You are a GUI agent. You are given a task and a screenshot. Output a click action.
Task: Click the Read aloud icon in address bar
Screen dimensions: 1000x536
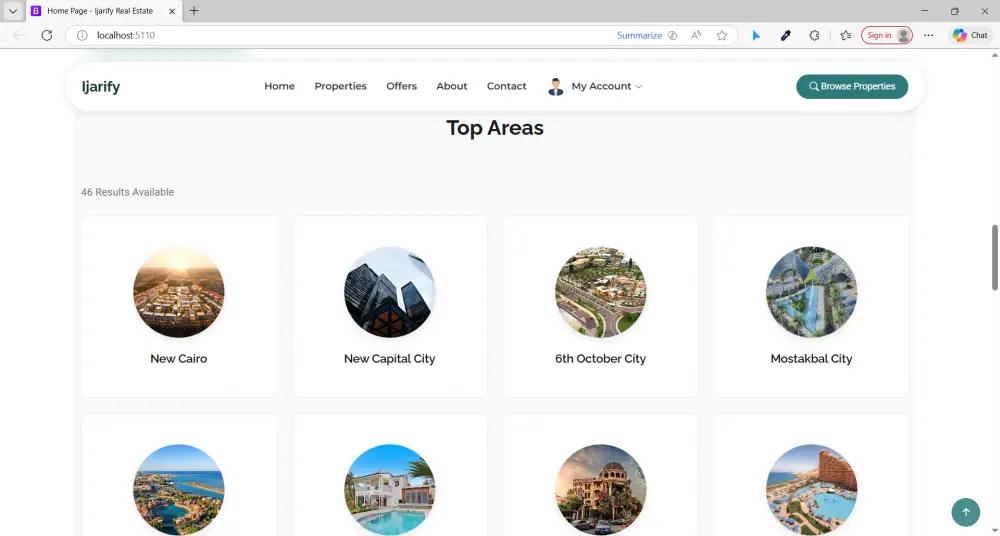pyautogui.click(x=696, y=36)
